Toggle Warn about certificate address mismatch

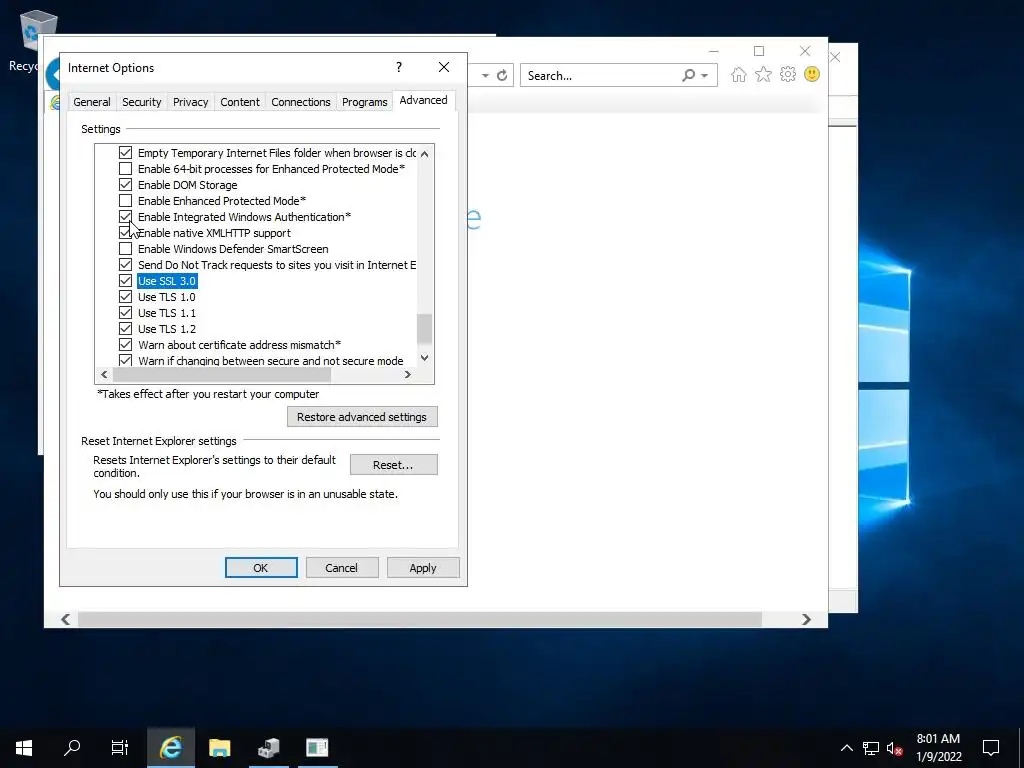point(125,345)
